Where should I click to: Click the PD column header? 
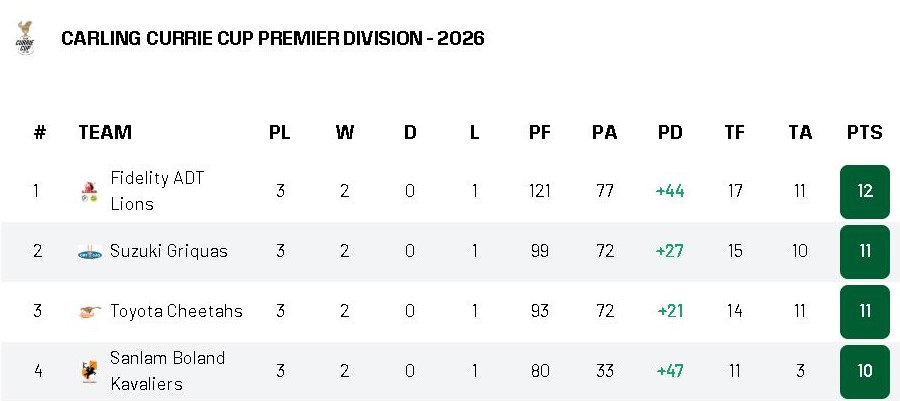click(x=670, y=133)
